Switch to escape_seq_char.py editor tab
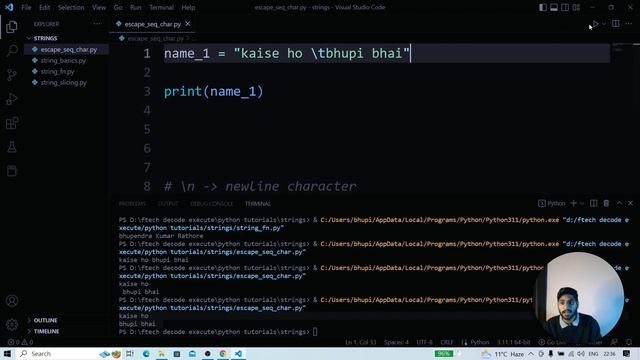Screen dimensions: 640x360 [152, 24]
